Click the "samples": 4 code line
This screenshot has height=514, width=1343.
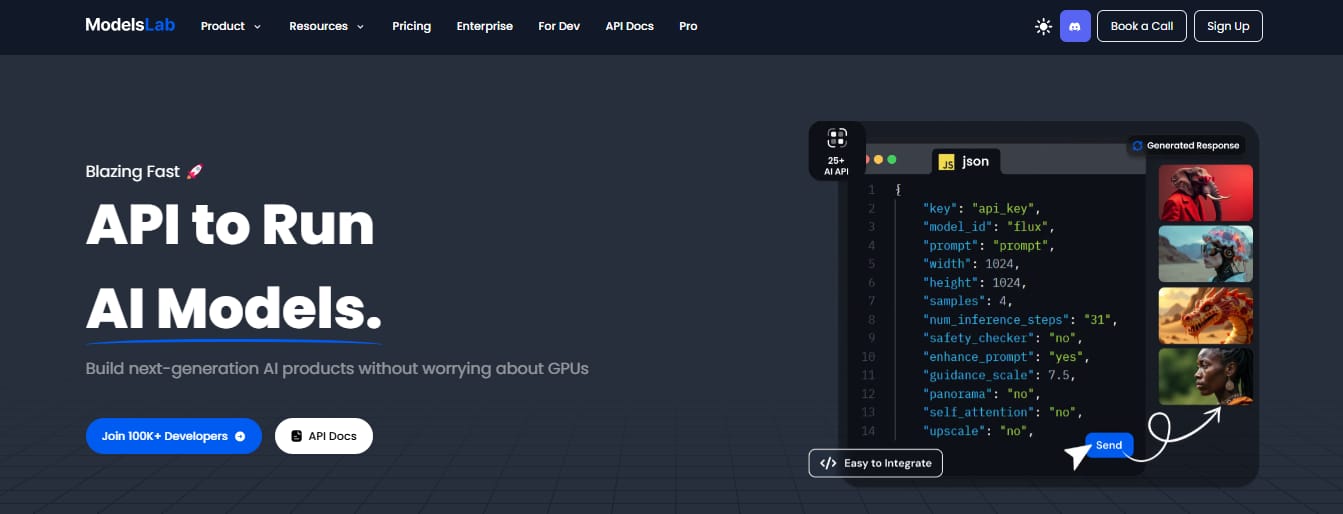click(968, 301)
